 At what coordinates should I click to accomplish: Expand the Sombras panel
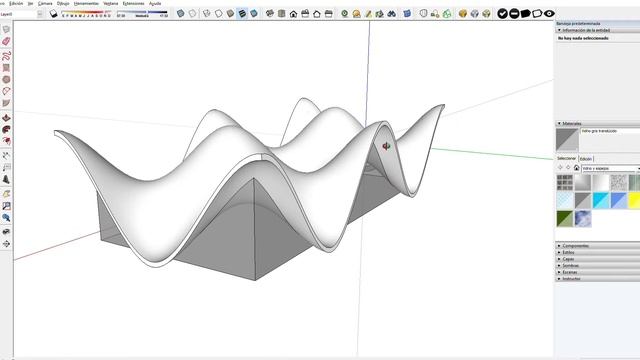(x=559, y=265)
